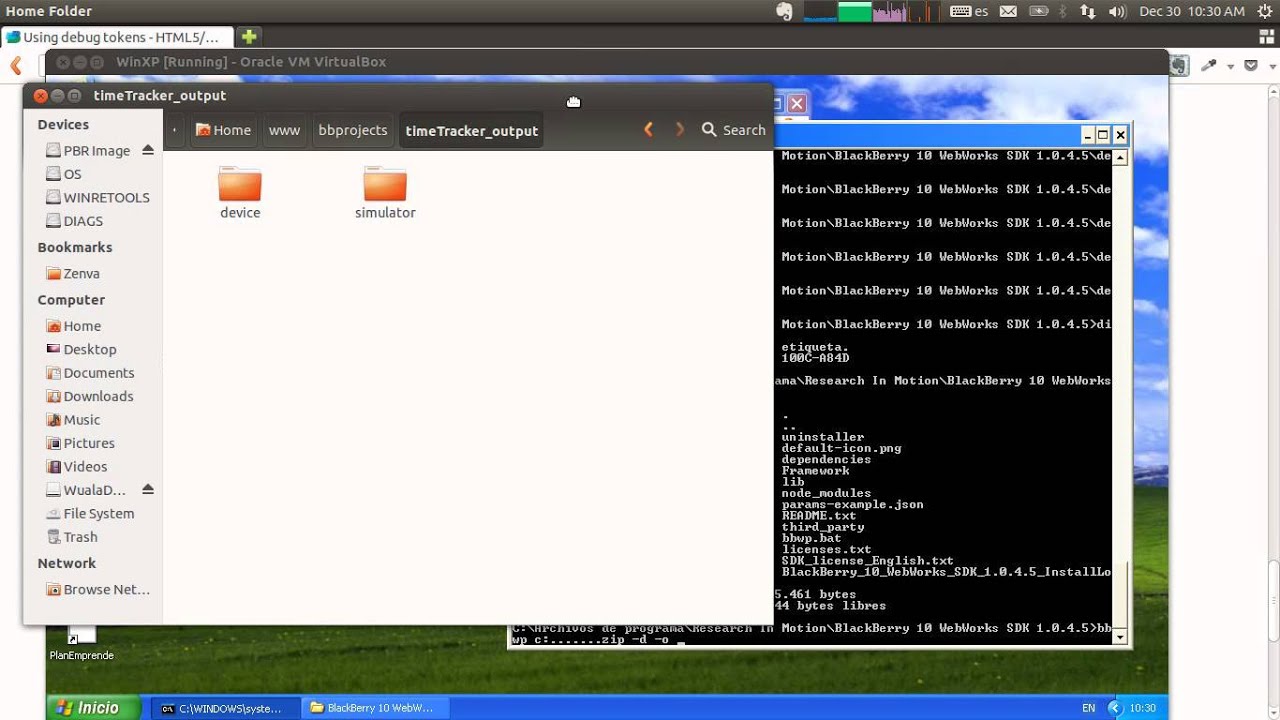Open the system monitor graph indicator

tap(871, 11)
